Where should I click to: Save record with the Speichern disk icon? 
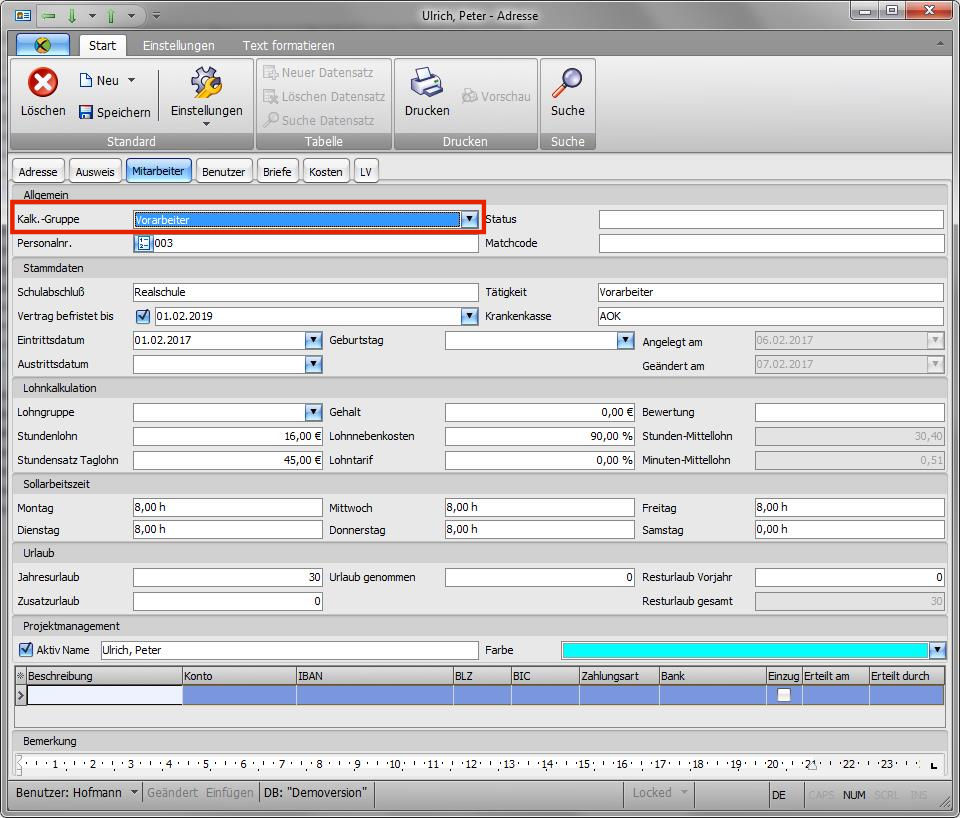[x=86, y=112]
